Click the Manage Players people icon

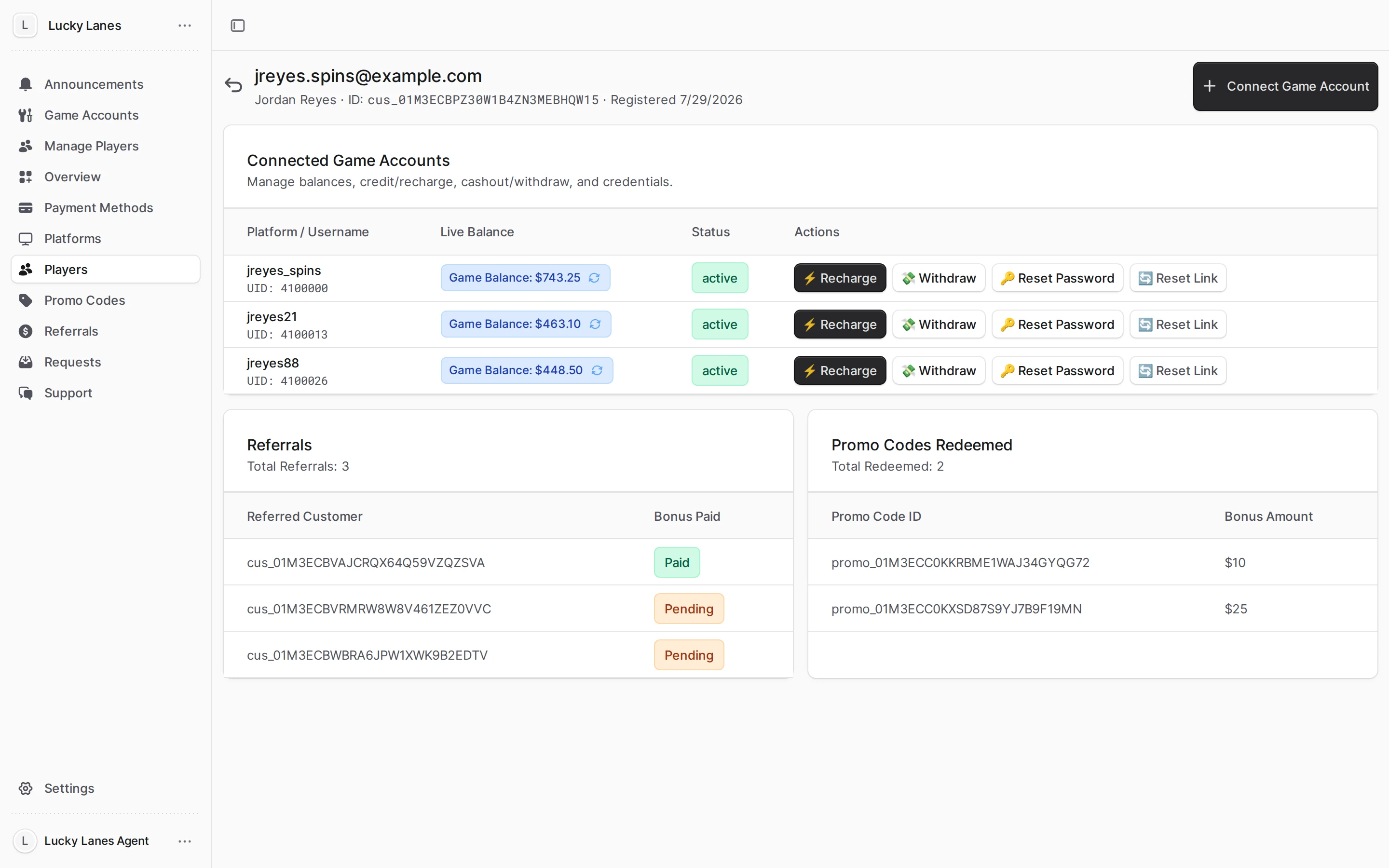pyautogui.click(x=25, y=147)
